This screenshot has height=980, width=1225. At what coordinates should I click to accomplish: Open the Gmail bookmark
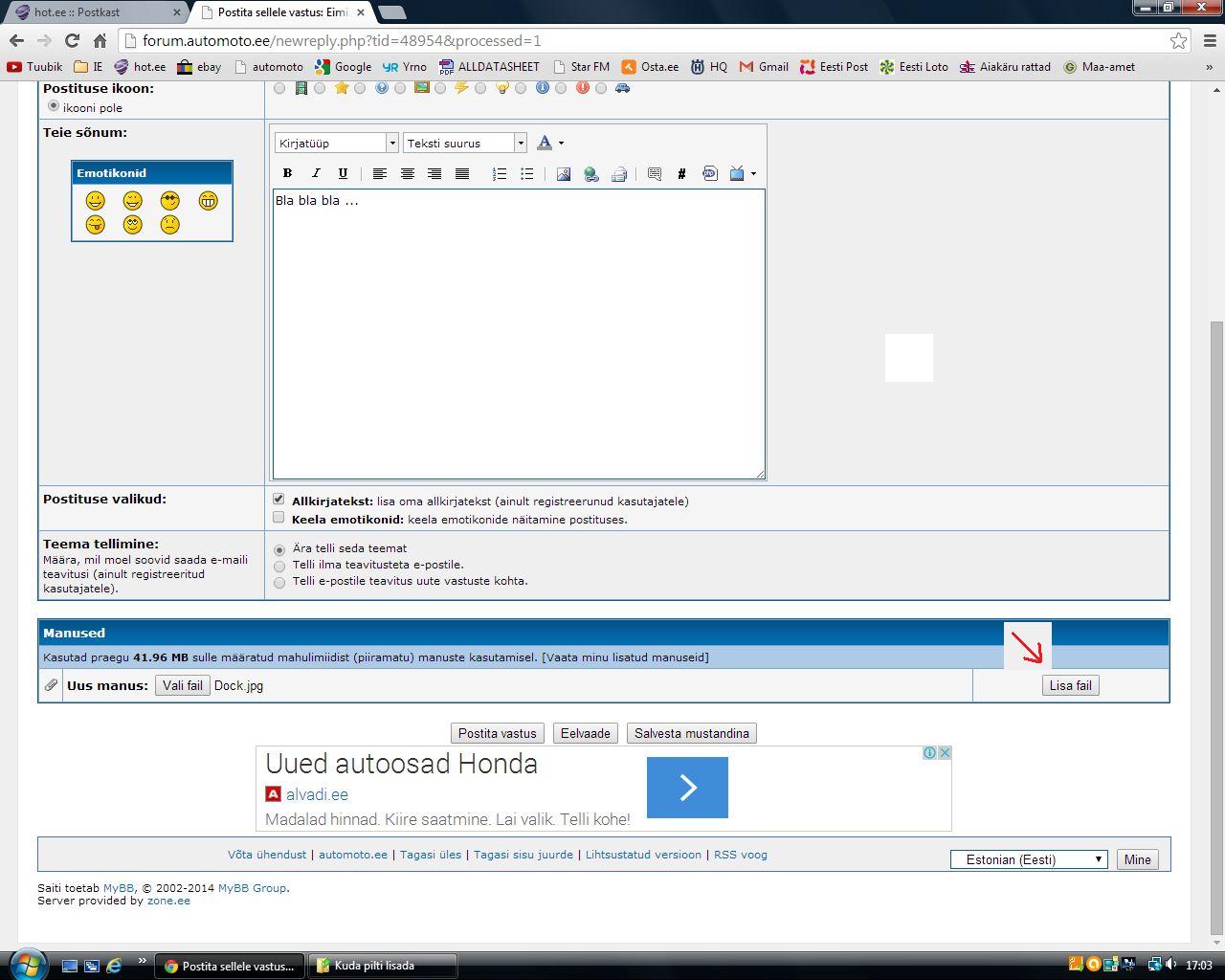coord(764,67)
